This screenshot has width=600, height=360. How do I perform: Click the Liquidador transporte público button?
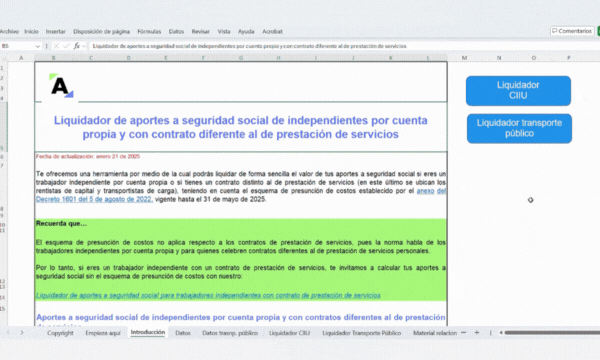519,128
